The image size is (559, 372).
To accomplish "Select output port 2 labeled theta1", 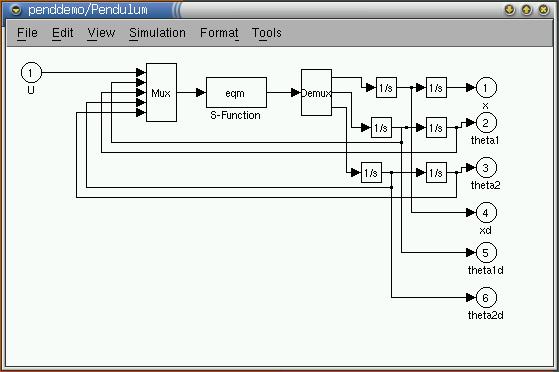I will click(486, 123).
